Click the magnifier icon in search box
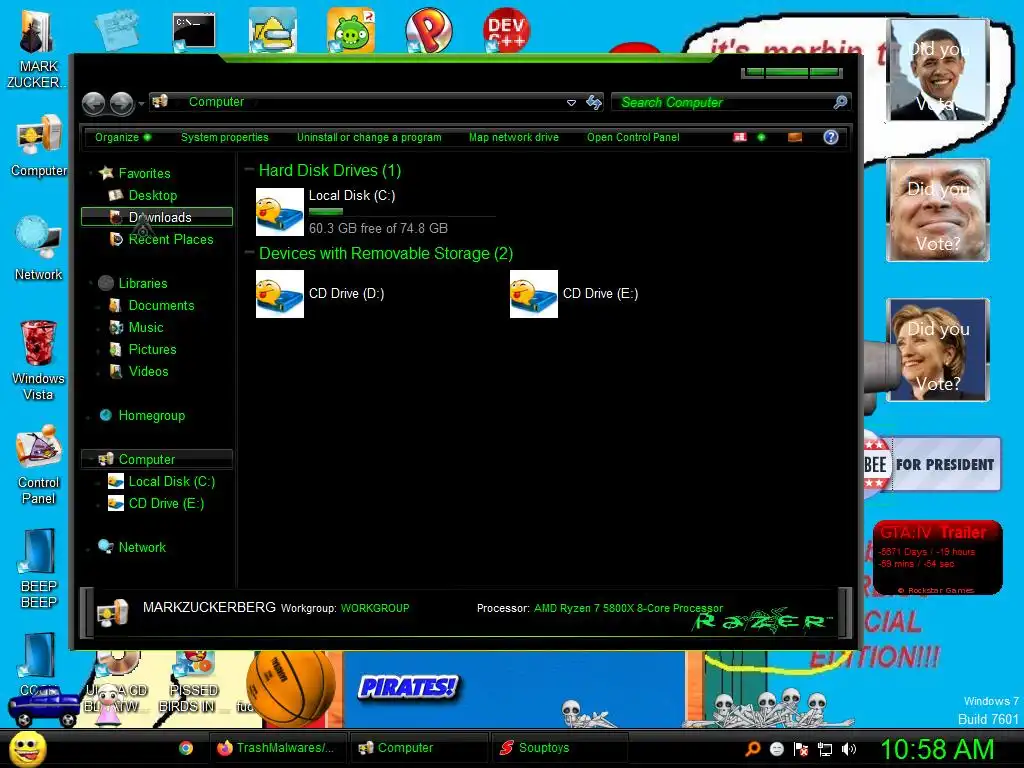This screenshot has height=768, width=1024. [840, 102]
